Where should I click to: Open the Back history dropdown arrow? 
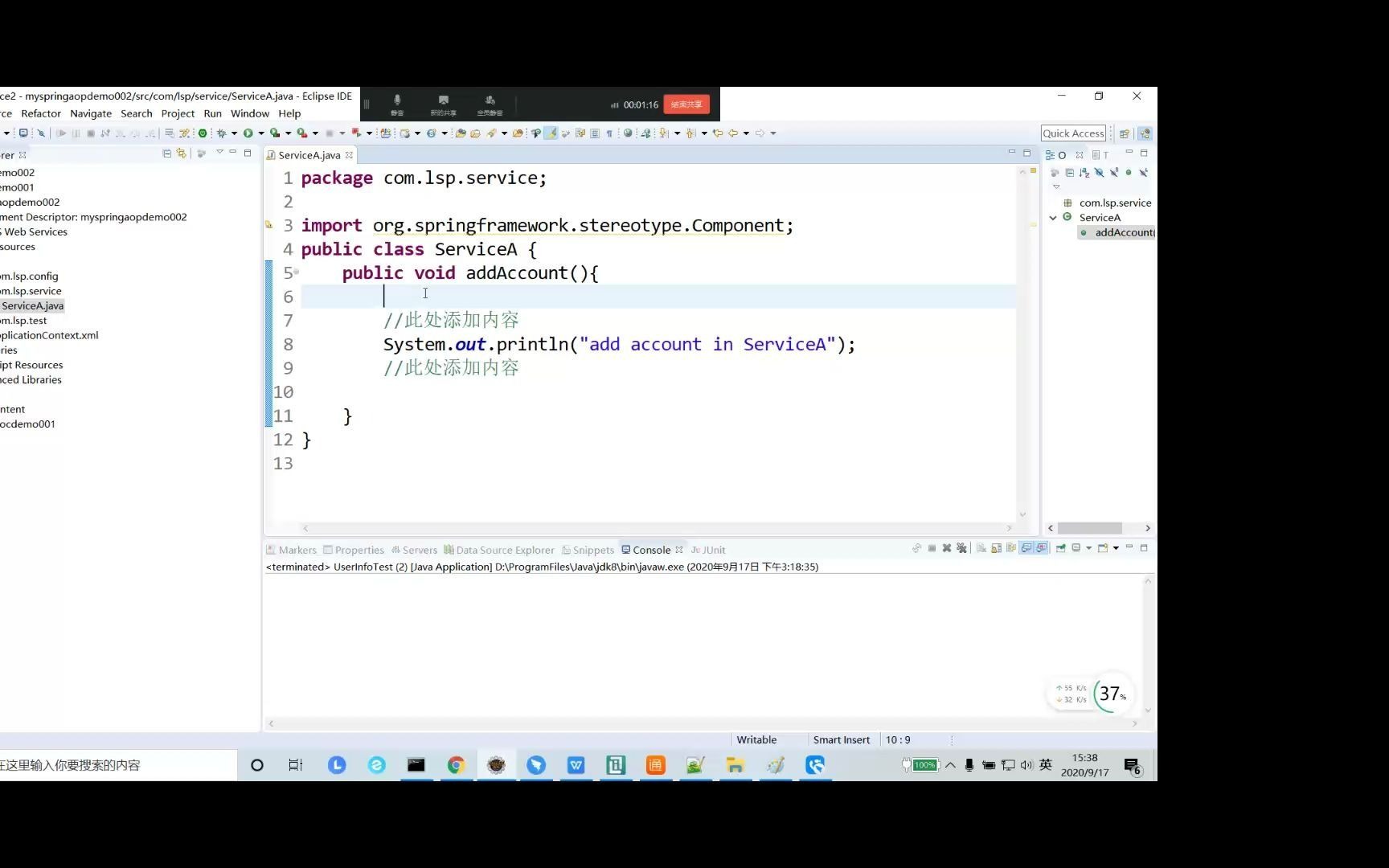(x=746, y=133)
